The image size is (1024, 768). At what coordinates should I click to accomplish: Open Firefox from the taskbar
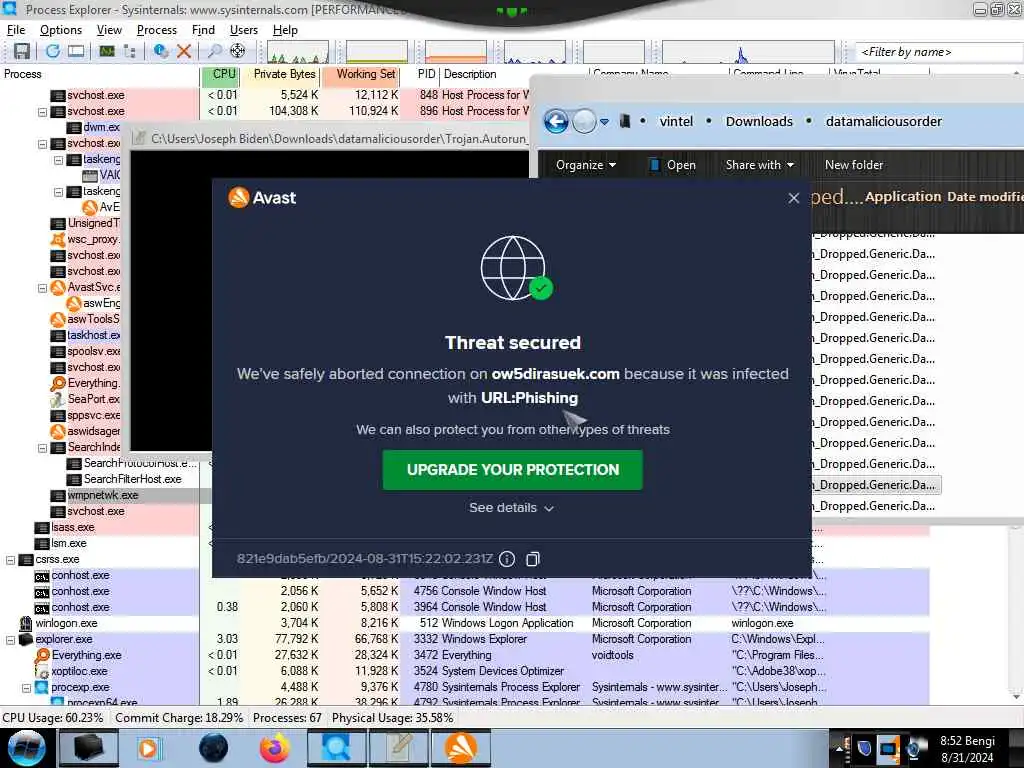point(274,748)
